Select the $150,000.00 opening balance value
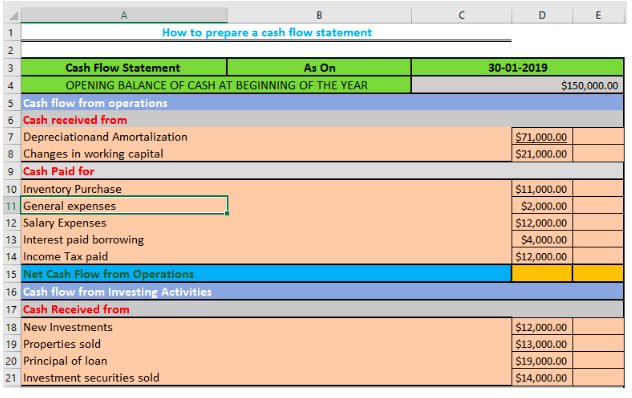The height and width of the screenshot is (398, 632). click(x=518, y=85)
